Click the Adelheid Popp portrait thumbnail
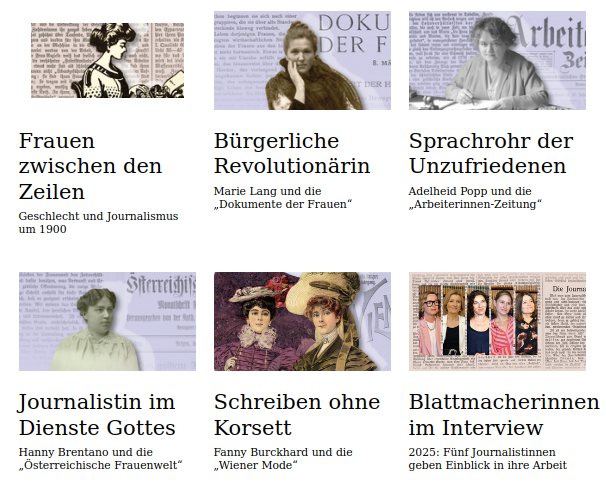The width and height of the screenshot is (606, 489). pyautogui.click(x=497, y=60)
